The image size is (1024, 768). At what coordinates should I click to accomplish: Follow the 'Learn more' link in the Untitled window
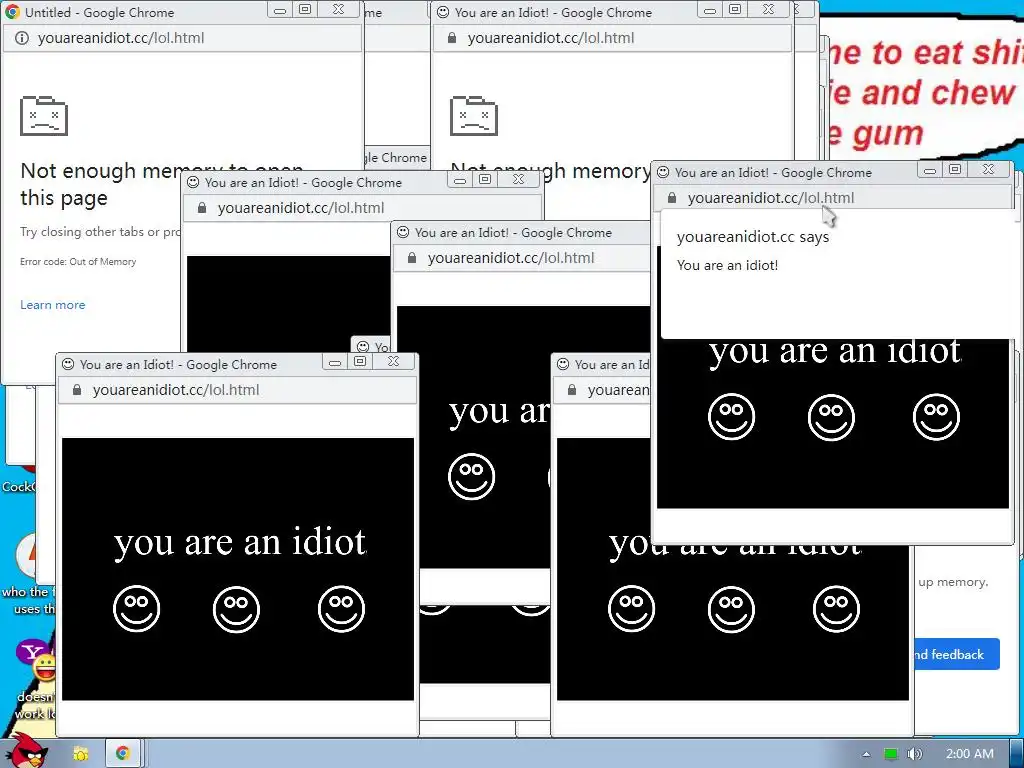point(52,305)
